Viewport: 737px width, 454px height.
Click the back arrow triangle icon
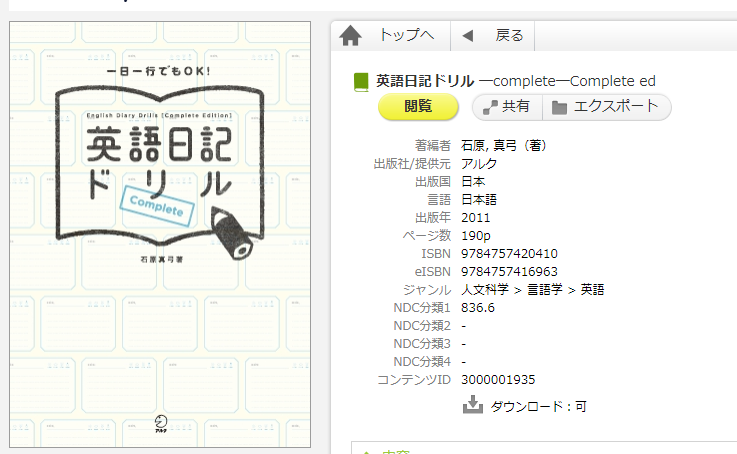[x=468, y=36]
